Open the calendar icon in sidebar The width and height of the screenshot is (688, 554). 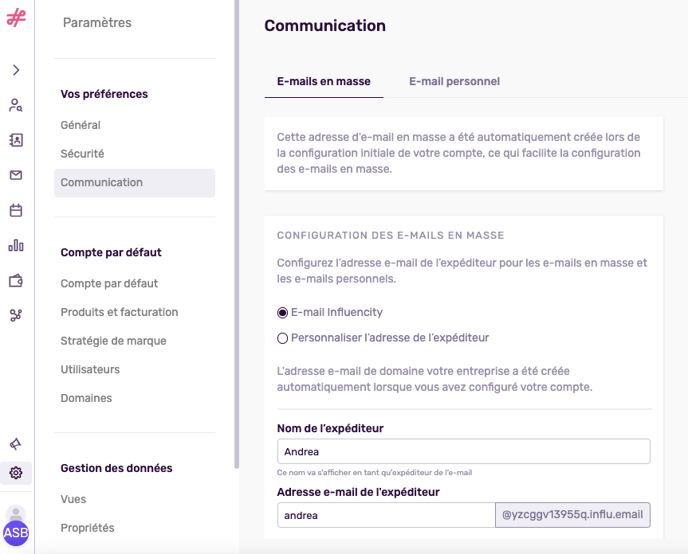click(16, 211)
